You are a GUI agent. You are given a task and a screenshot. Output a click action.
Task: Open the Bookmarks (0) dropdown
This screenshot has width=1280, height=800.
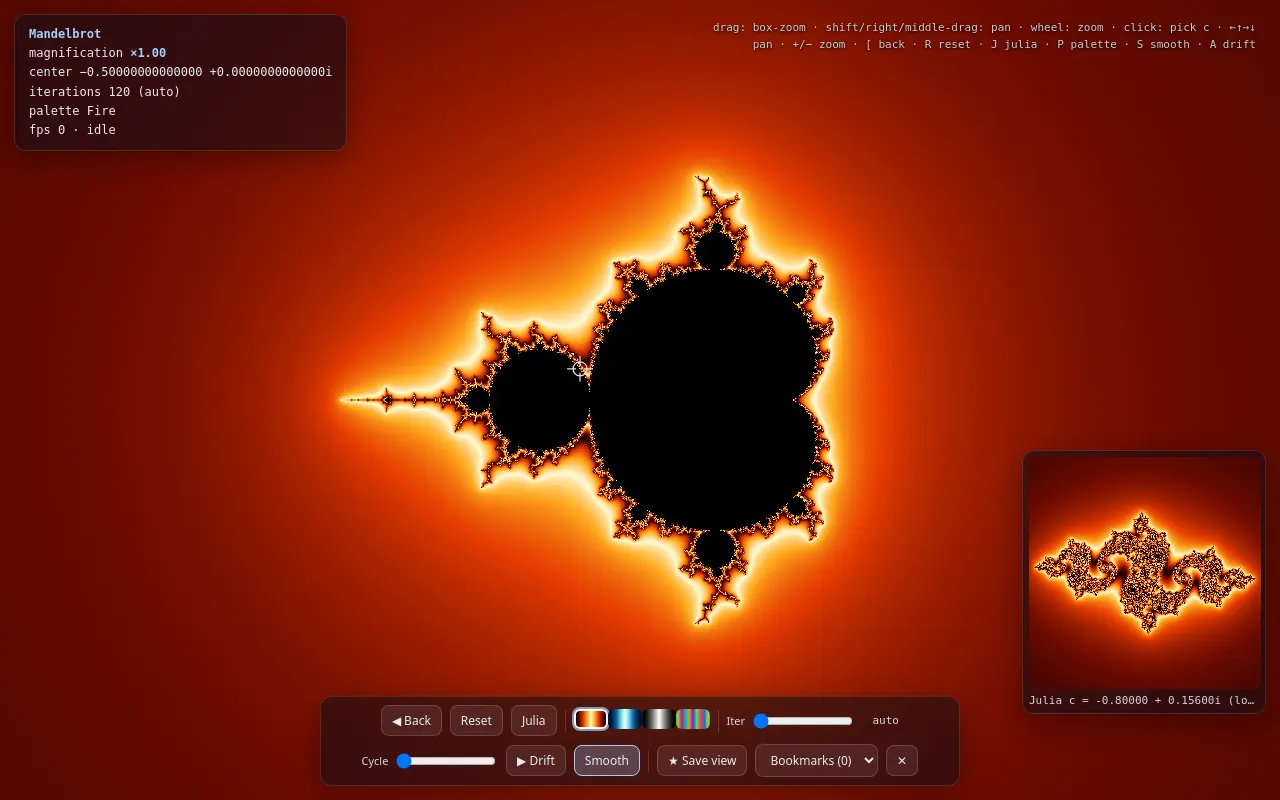[x=816, y=760]
